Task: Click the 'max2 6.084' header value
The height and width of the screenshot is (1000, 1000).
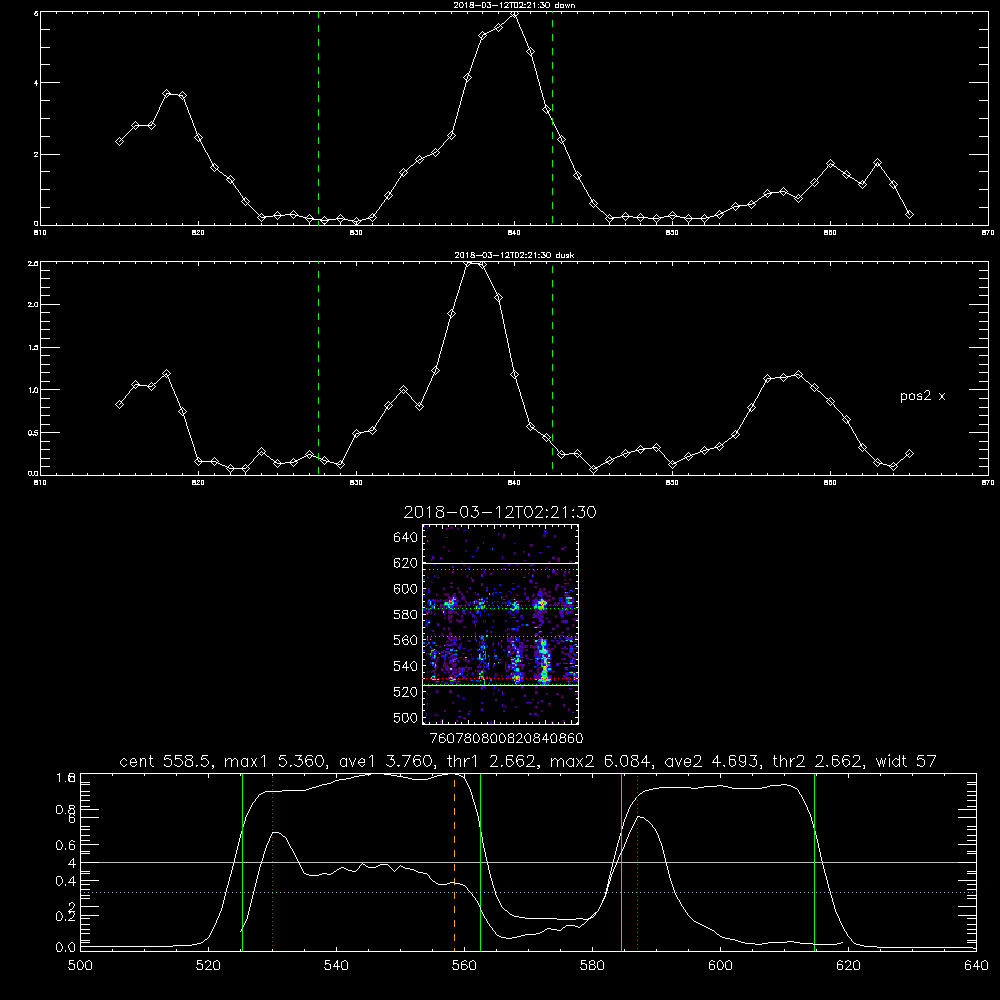Action: tap(600, 761)
